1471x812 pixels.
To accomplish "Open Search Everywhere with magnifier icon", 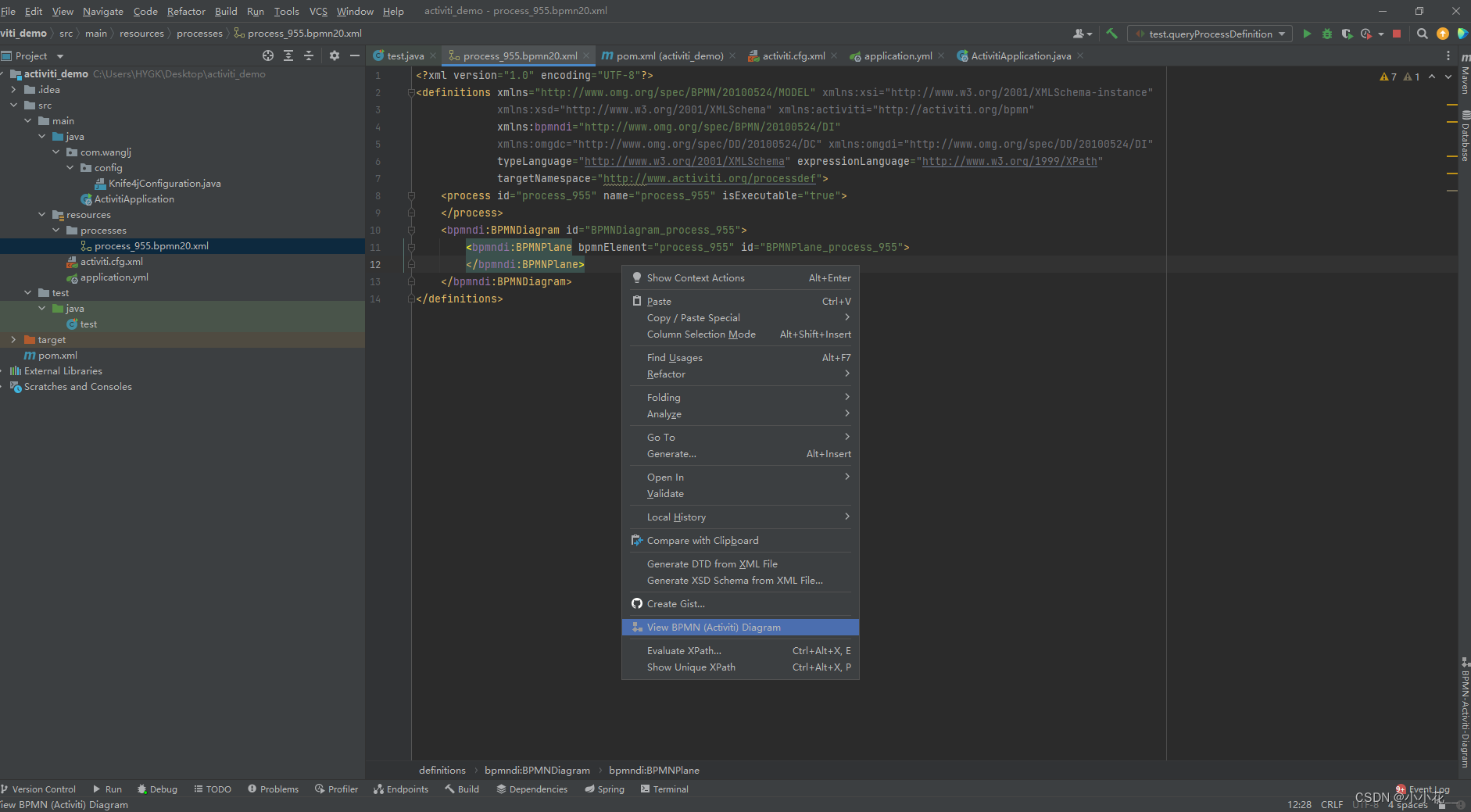I will (1421, 34).
